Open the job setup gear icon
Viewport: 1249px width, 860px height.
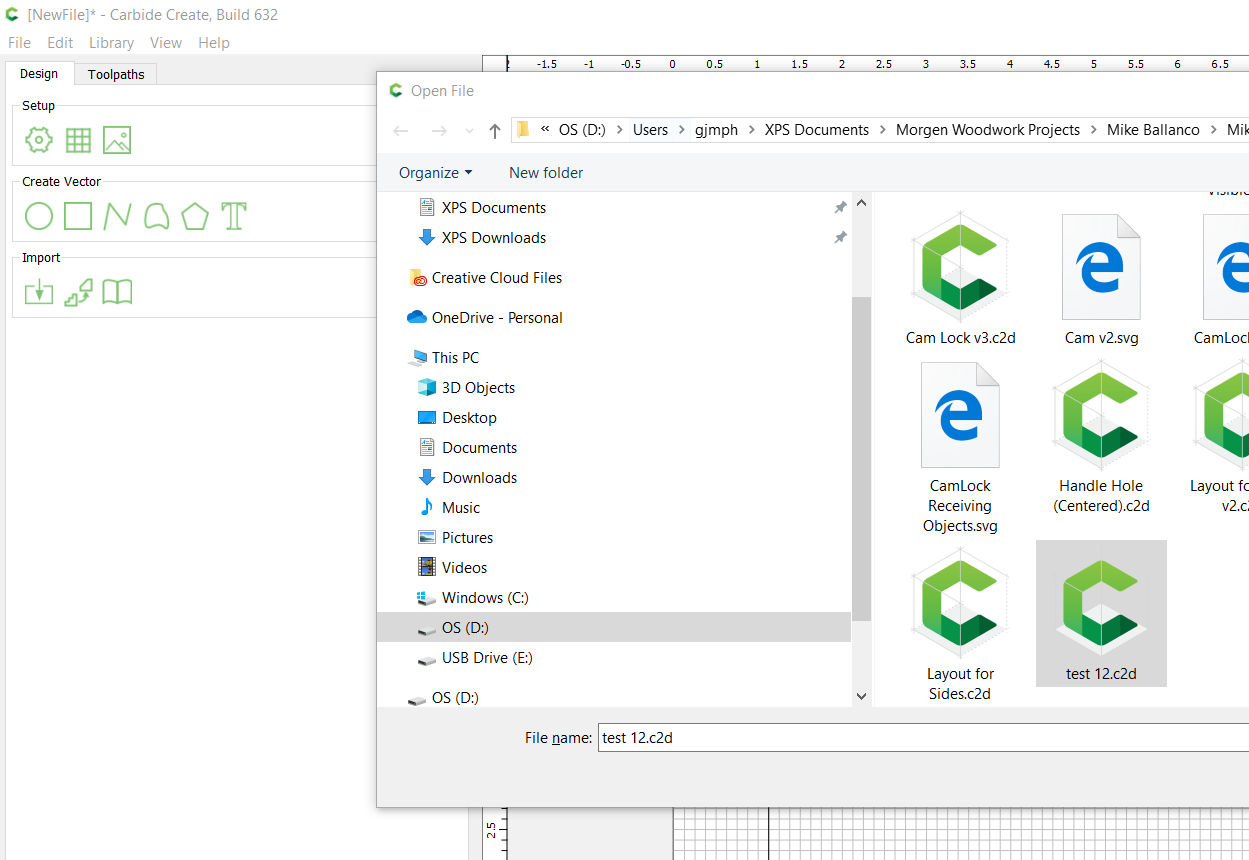pos(38,140)
